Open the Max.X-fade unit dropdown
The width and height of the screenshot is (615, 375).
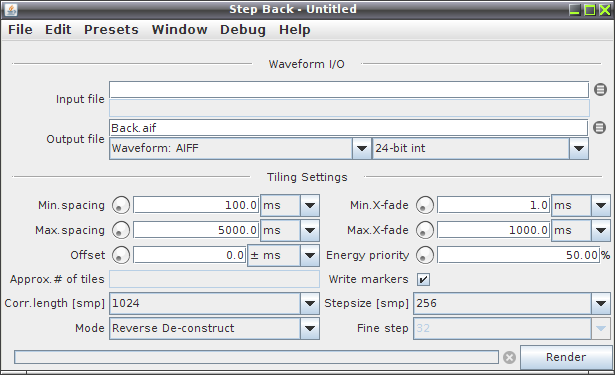pyautogui.click(x=581, y=230)
